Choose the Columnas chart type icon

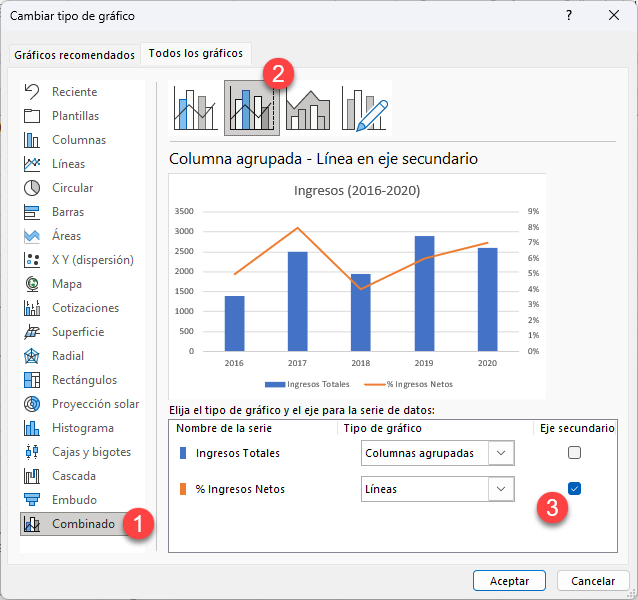coord(32,140)
